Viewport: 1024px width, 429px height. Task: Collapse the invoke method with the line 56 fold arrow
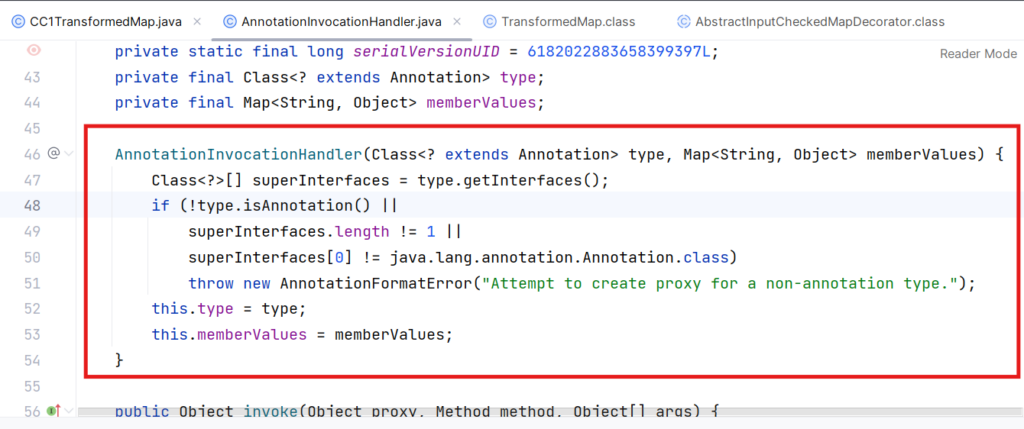68,411
